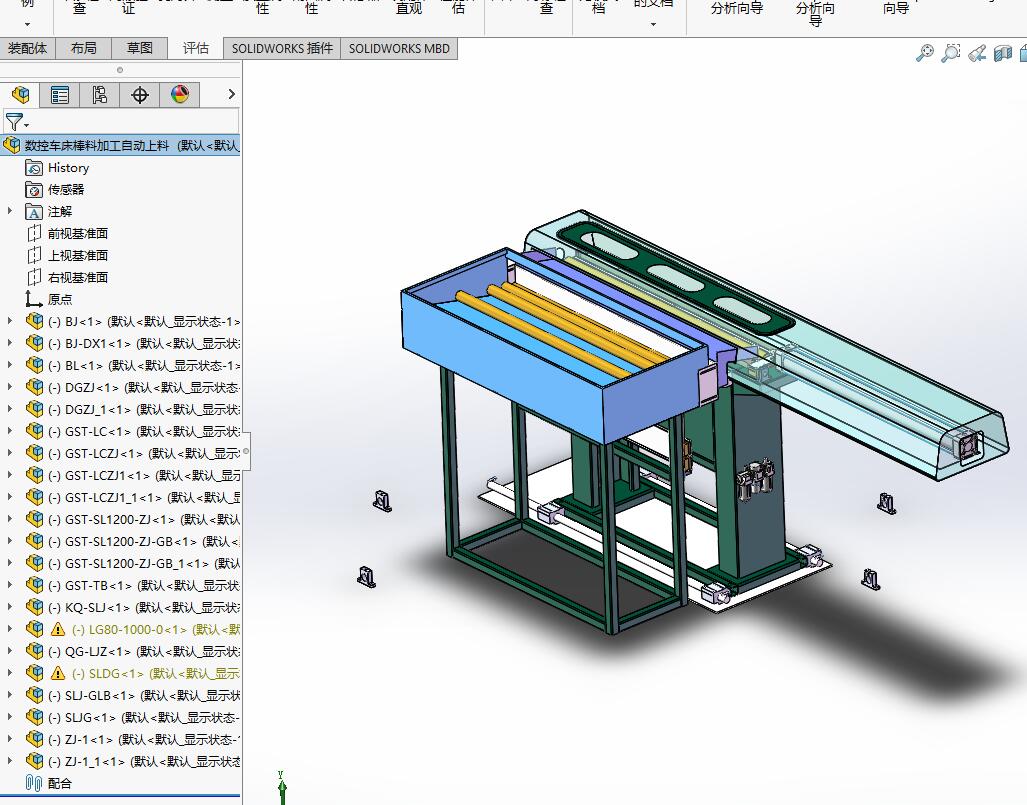Expand the BJ<1> component node

click(x=10, y=321)
